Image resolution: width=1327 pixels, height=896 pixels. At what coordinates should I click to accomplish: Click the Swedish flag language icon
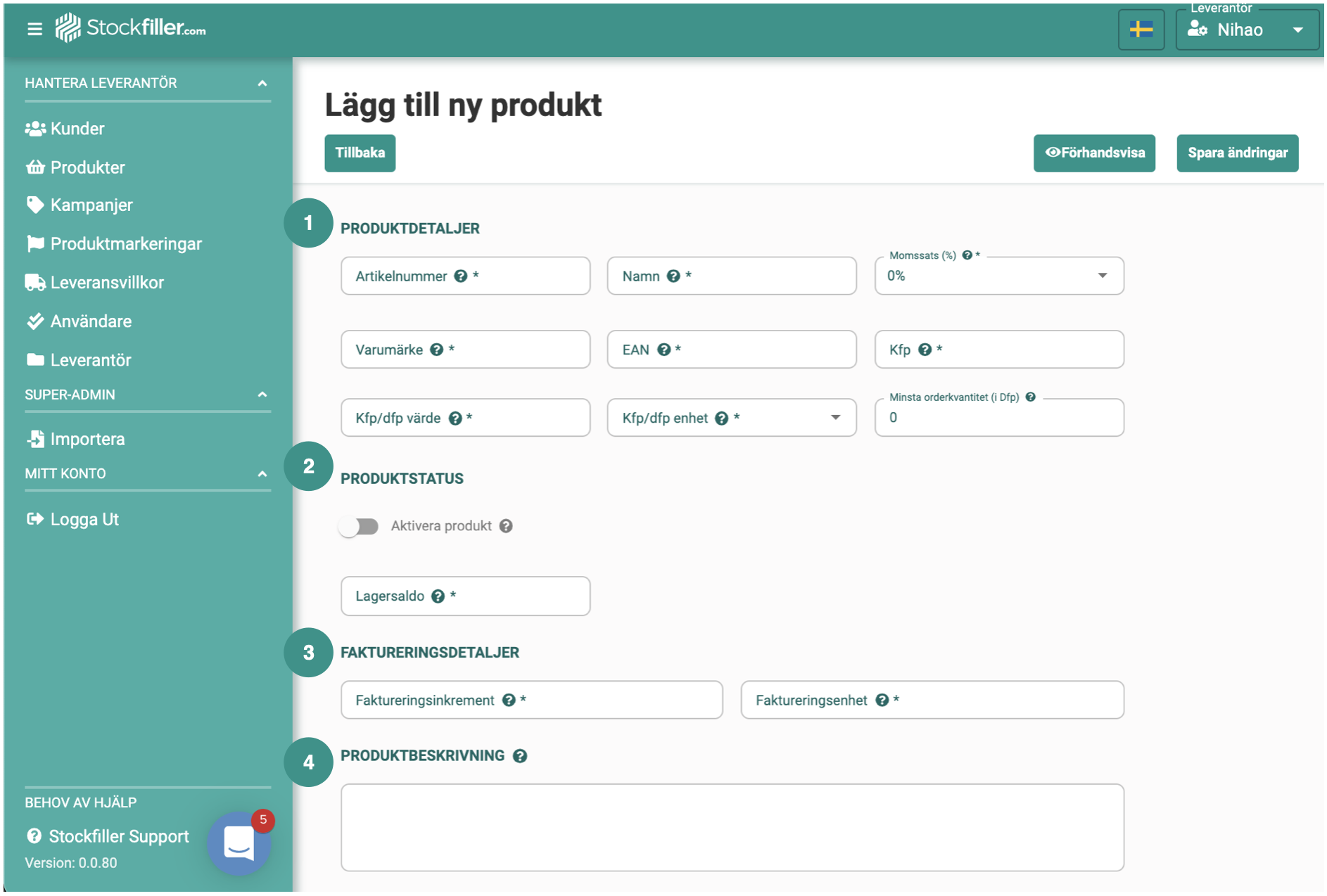tap(1140, 30)
